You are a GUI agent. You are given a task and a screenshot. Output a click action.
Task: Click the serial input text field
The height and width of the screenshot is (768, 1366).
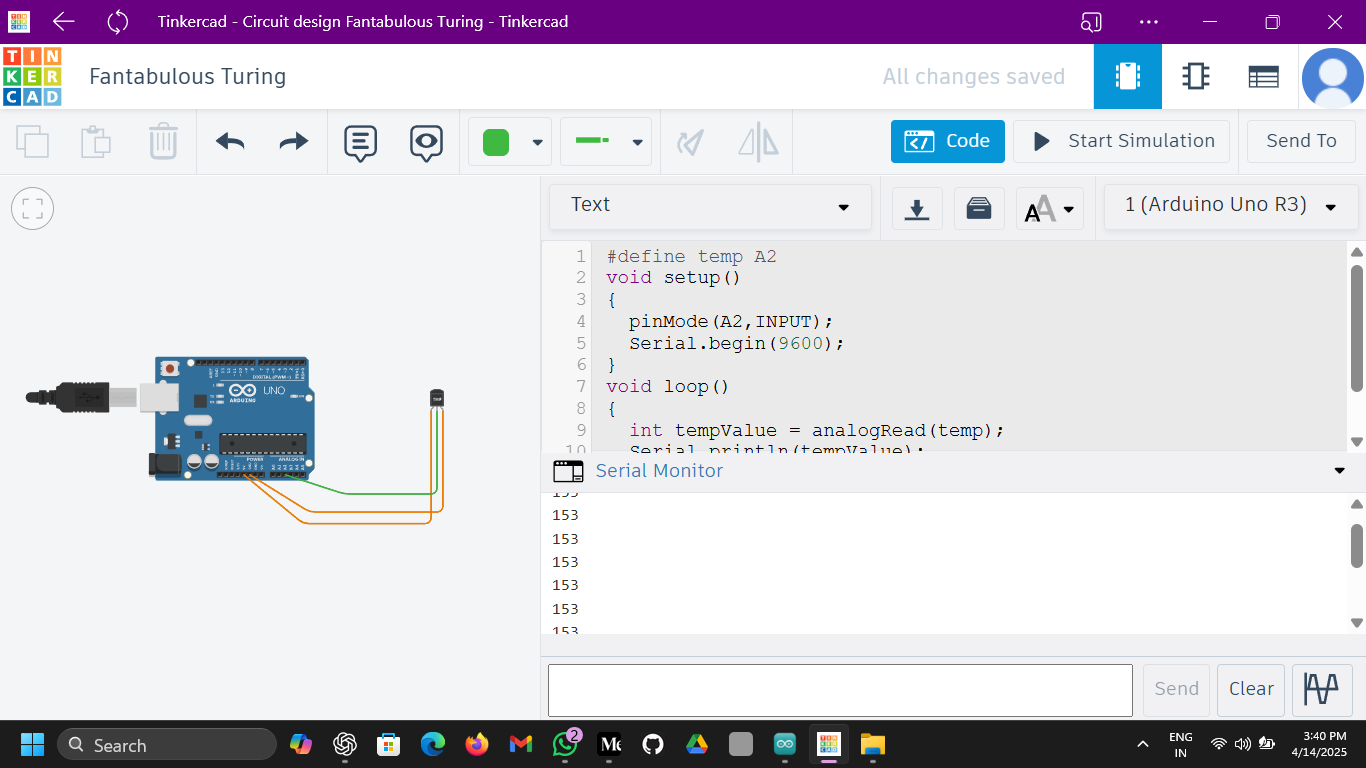[x=840, y=690]
